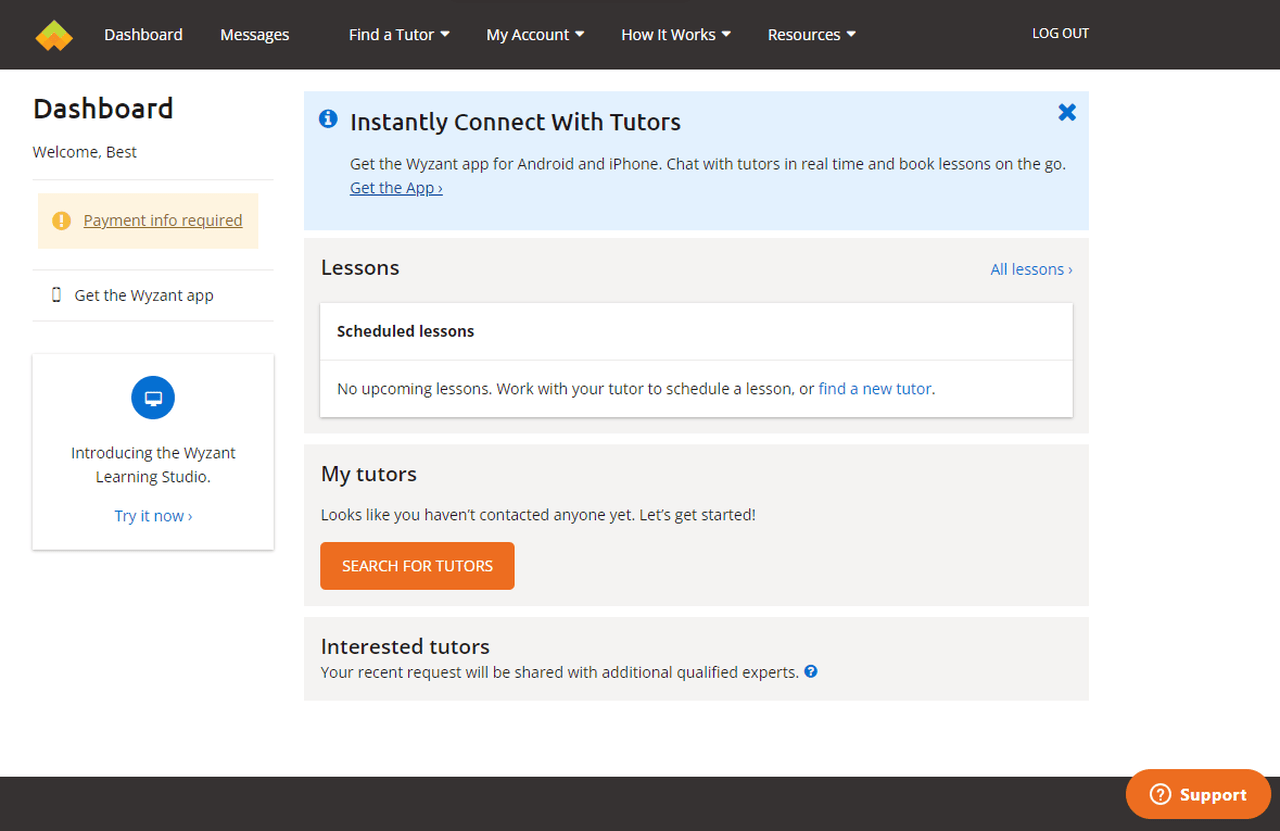Click the Try it now link
1280x831 pixels.
pyautogui.click(x=153, y=516)
